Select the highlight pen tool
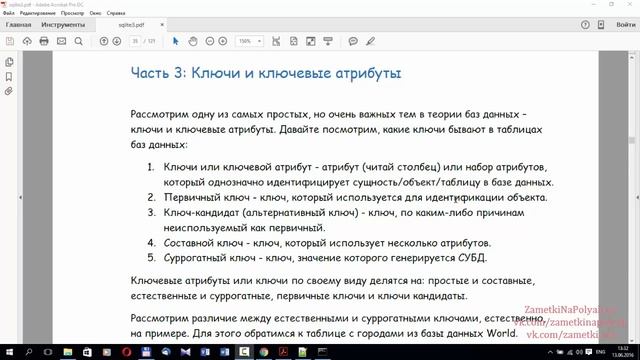This screenshot has height=360, width=640. click(370, 41)
